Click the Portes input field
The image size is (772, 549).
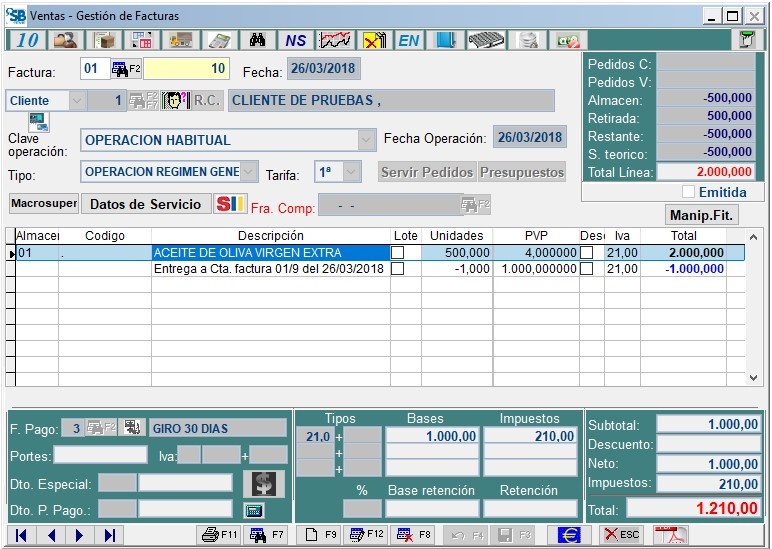click(100, 455)
